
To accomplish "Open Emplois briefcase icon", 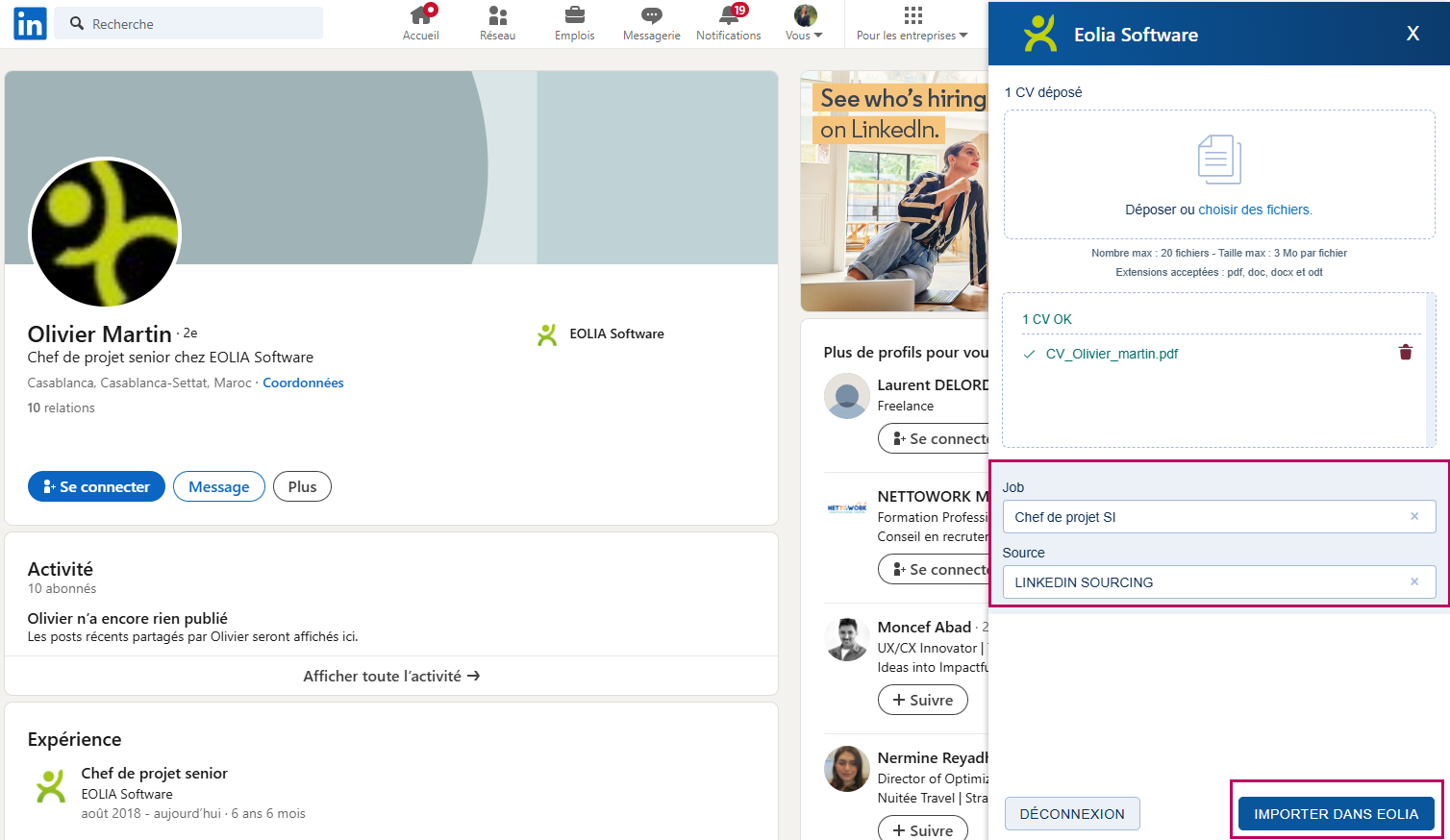I will 574,15.
